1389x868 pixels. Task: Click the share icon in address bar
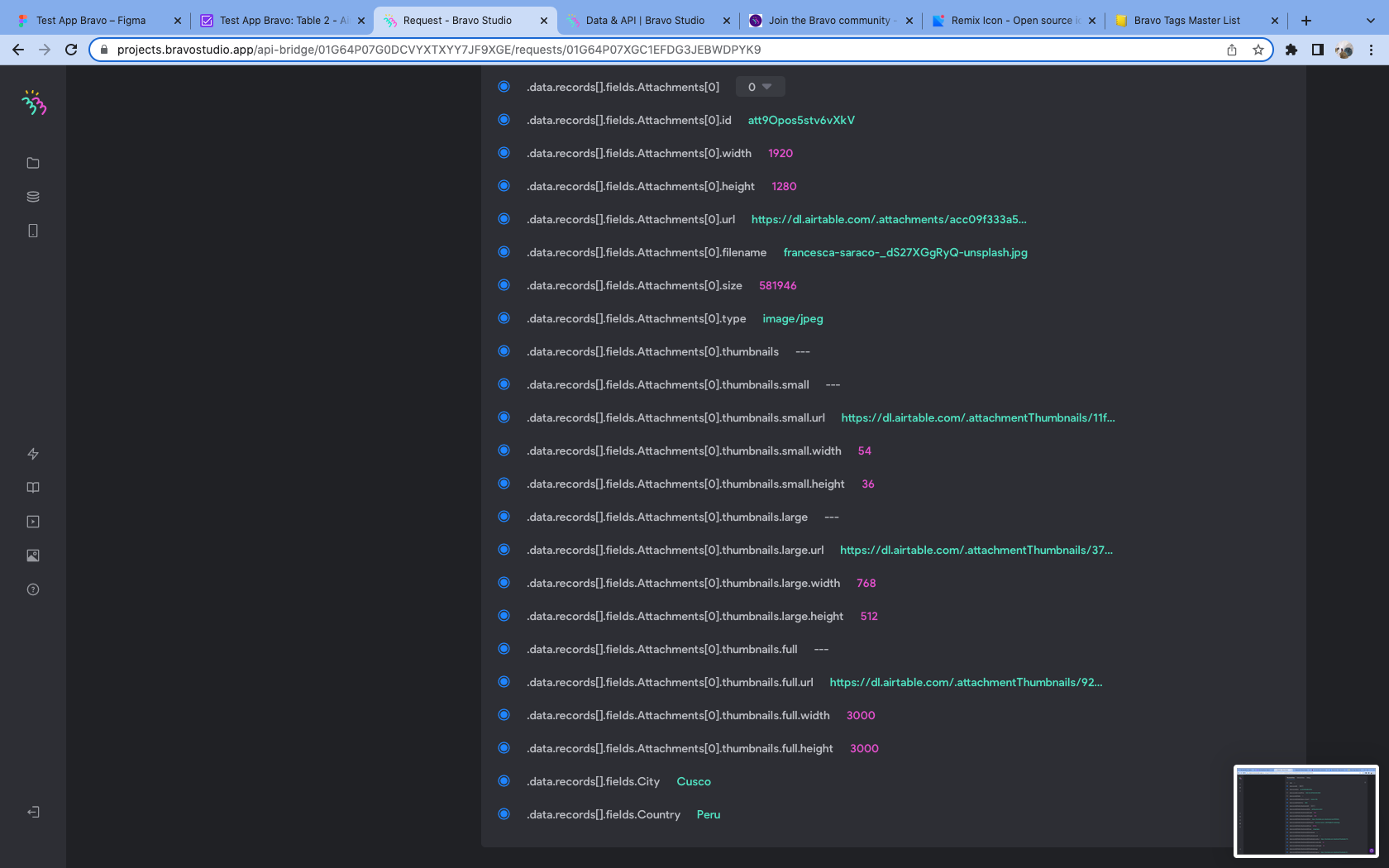click(1232, 50)
